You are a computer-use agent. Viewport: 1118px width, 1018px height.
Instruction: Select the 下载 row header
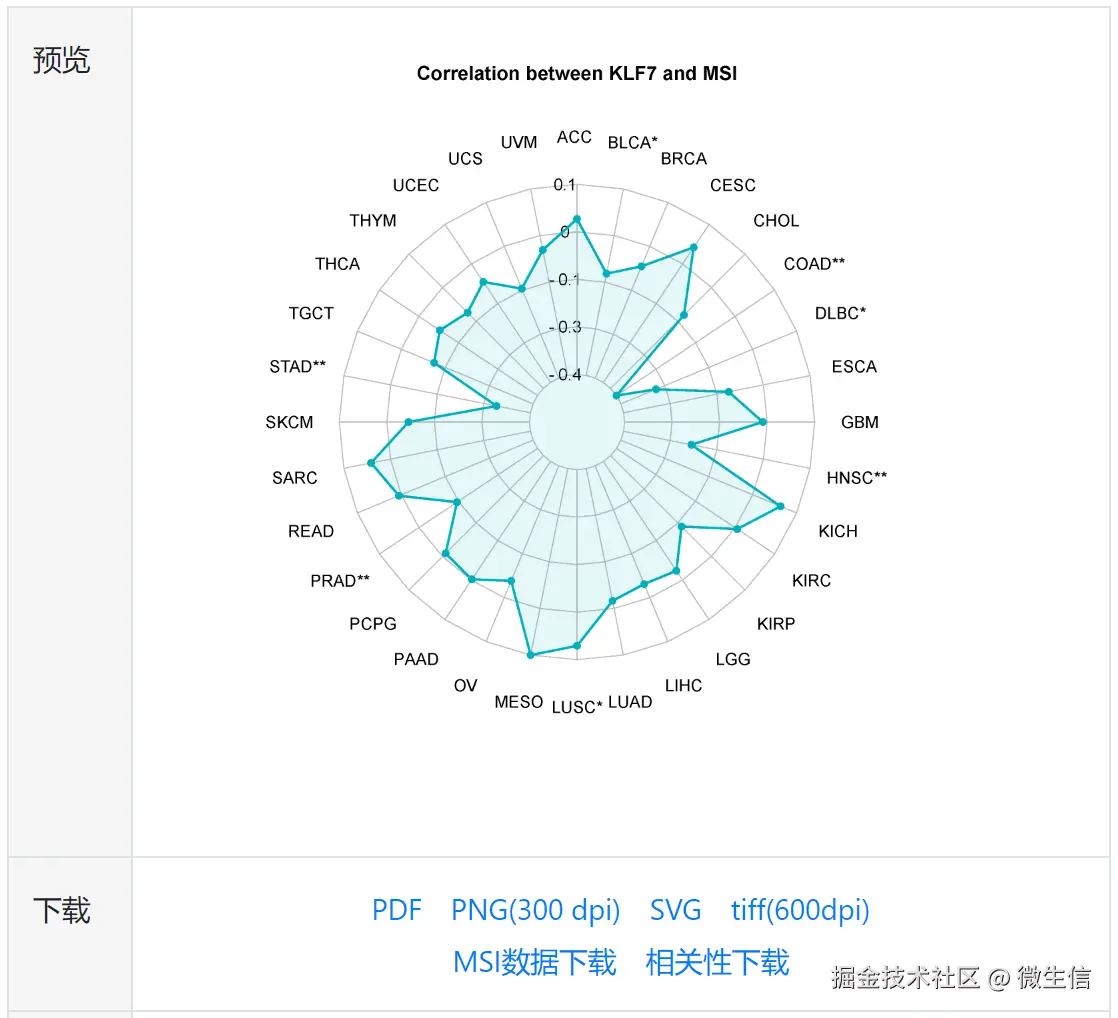coord(62,910)
